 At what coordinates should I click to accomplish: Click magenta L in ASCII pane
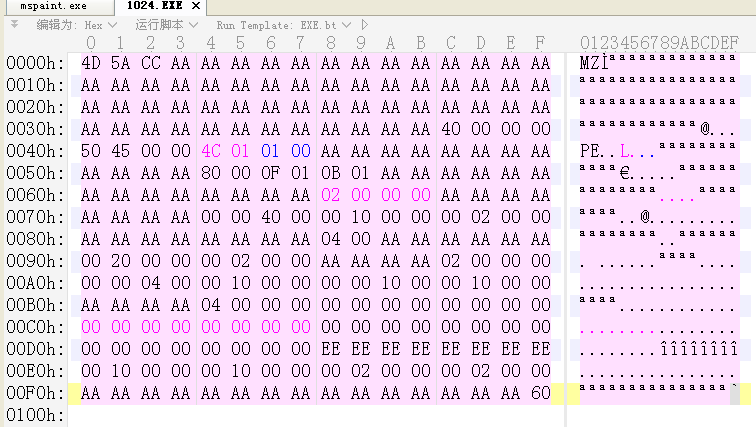pos(625,151)
